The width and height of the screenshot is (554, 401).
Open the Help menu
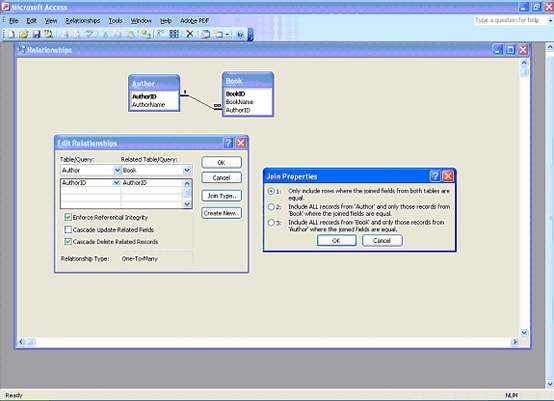pos(166,21)
